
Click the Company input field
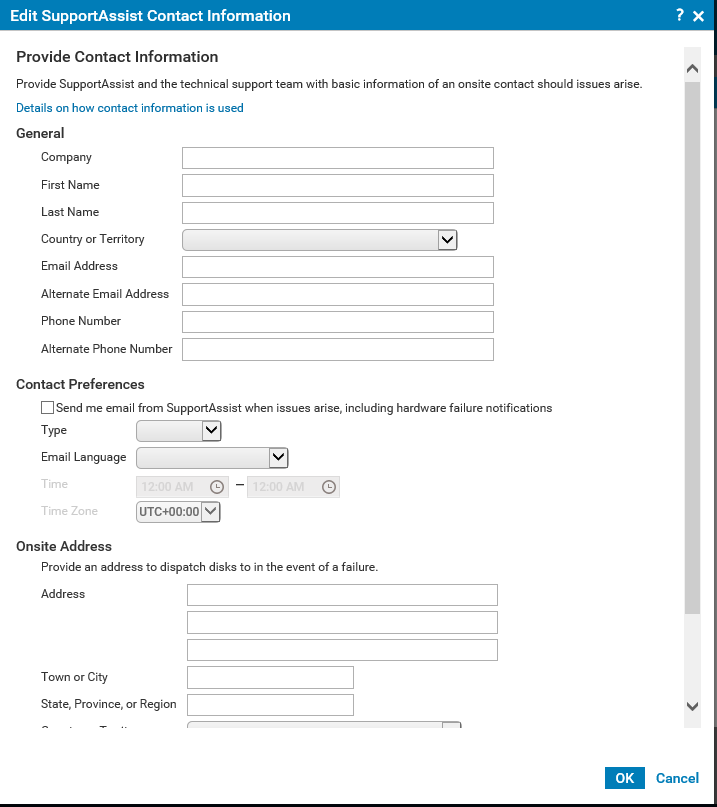337,157
